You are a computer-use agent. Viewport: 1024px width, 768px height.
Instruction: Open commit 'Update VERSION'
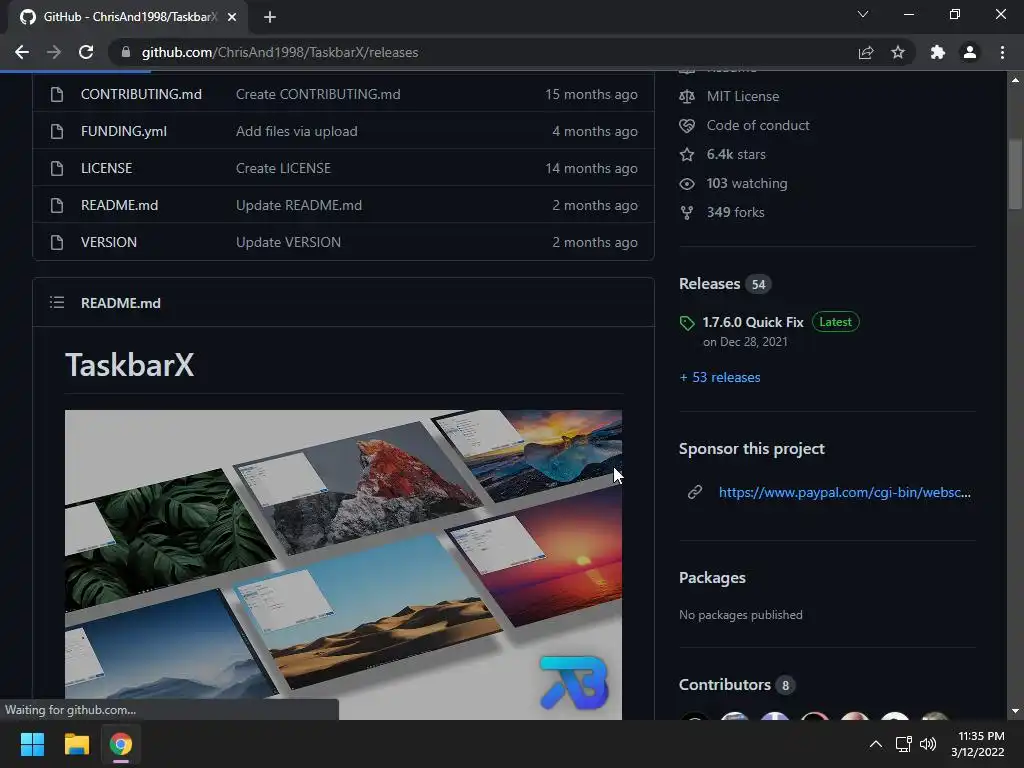[288, 242]
